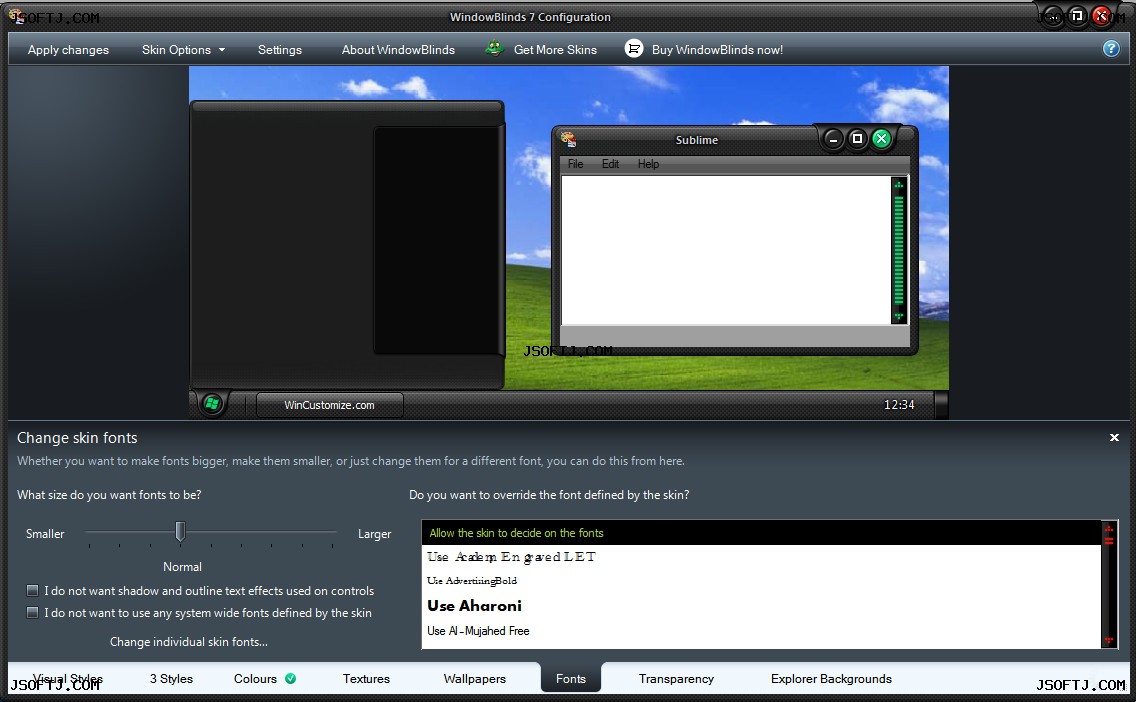The height and width of the screenshot is (702, 1136).
Task: Click the font size slider handle
Action: point(180,532)
